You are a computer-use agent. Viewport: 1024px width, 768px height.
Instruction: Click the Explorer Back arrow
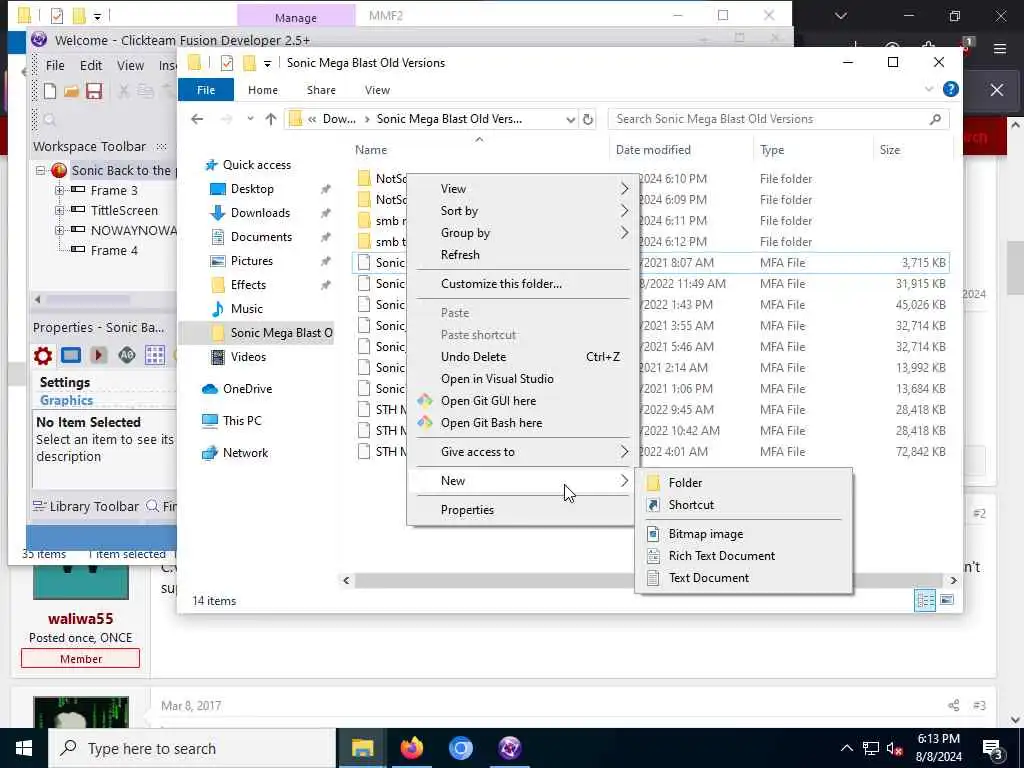coord(197,119)
